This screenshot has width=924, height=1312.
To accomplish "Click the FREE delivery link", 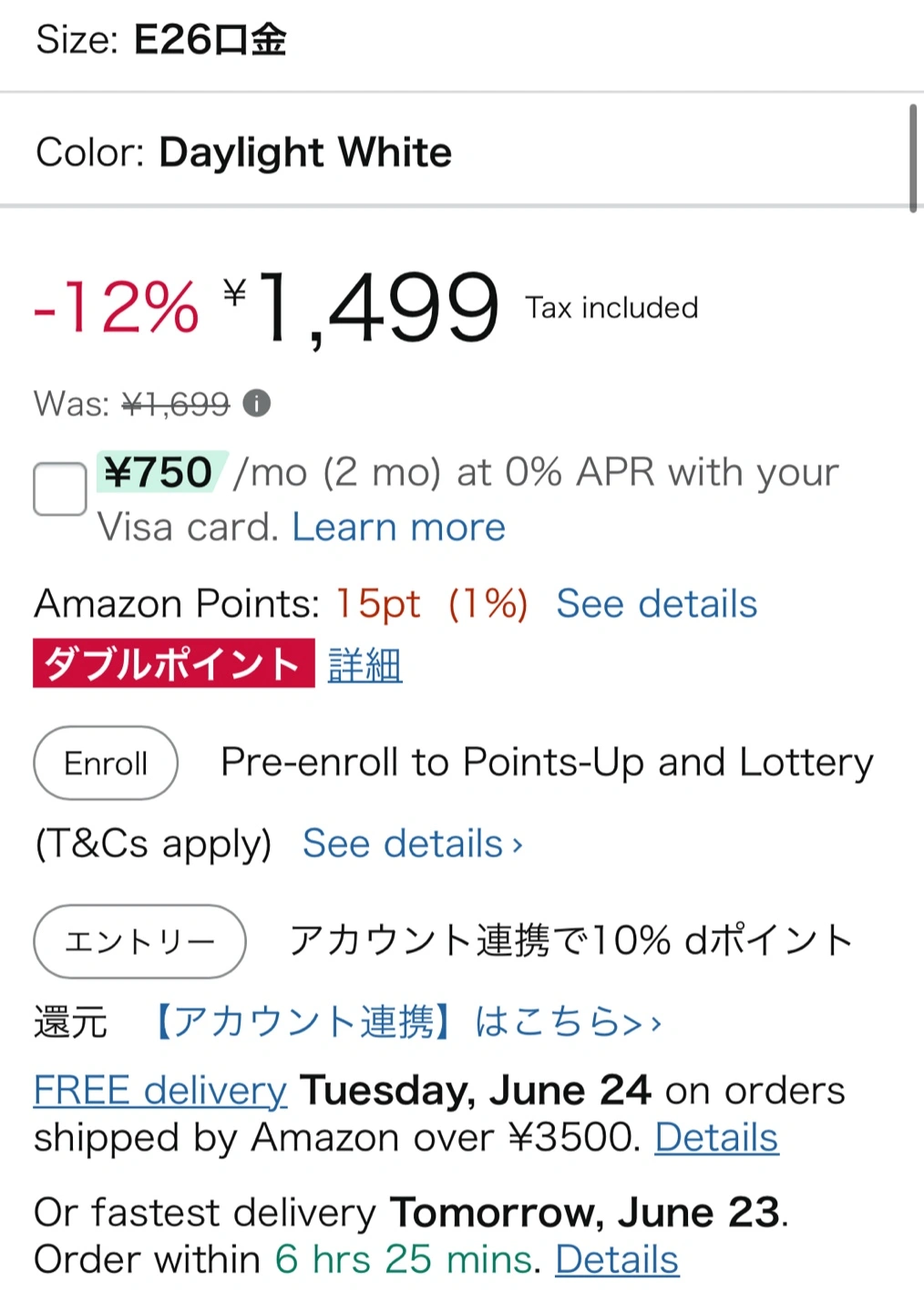I will click(160, 1090).
